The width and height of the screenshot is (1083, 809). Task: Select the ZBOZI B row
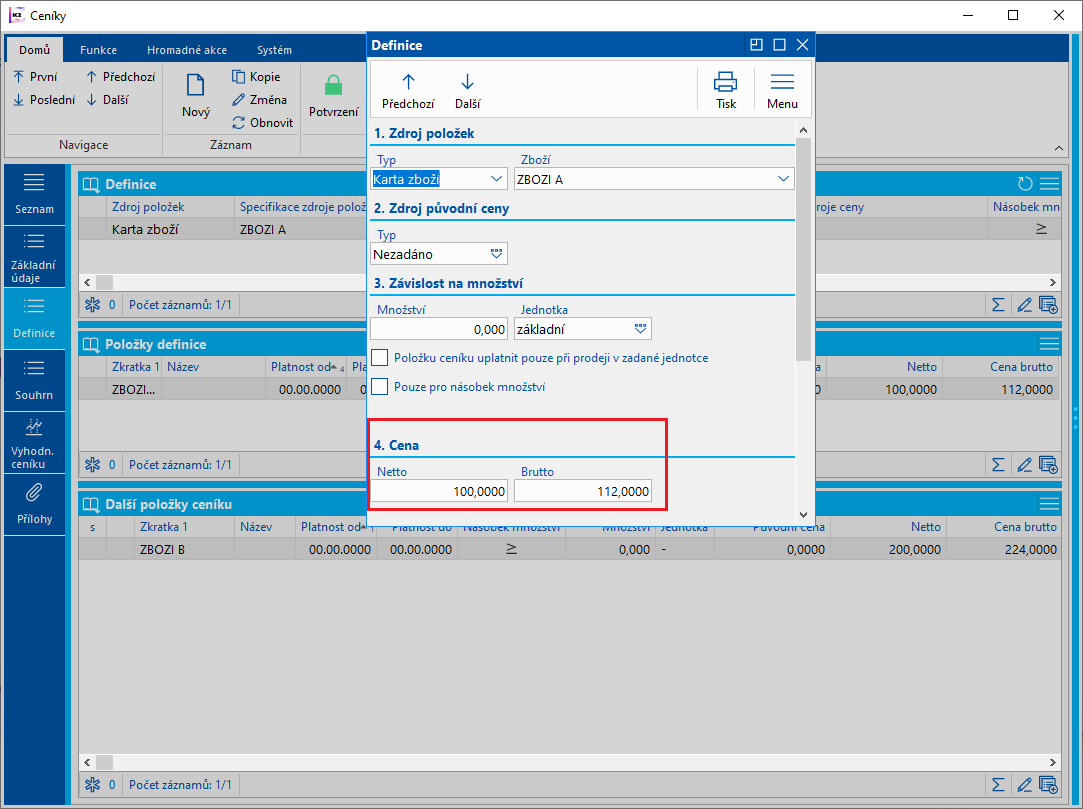coord(570,549)
